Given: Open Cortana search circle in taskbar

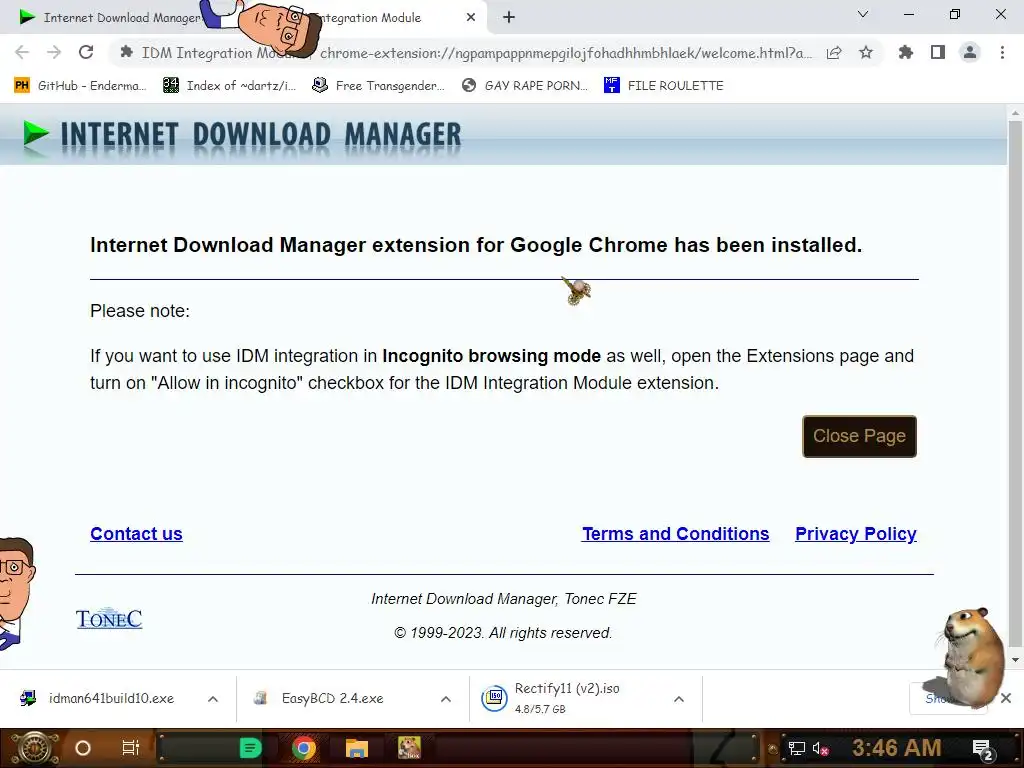Looking at the screenshot, I should [83, 748].
